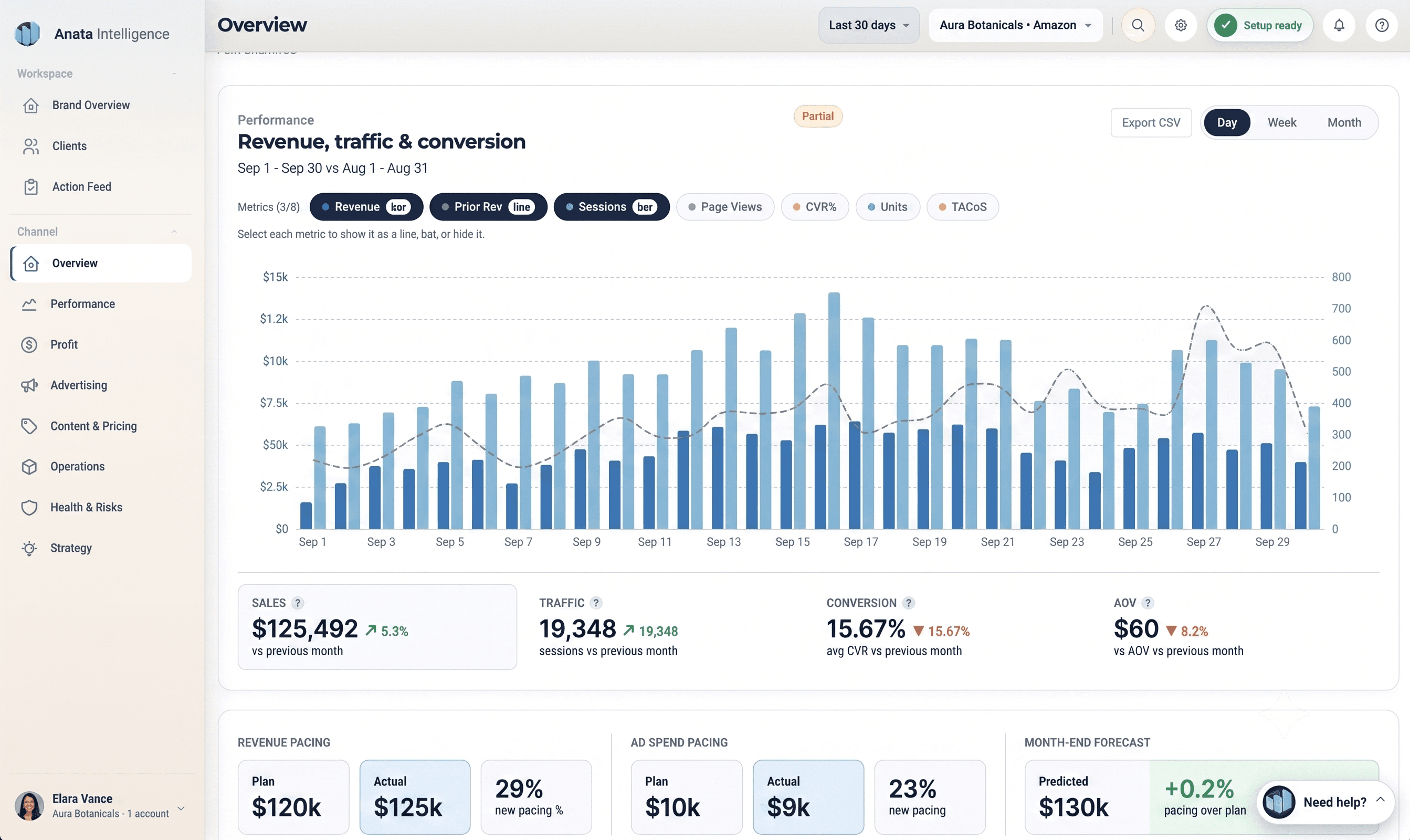This screenshot has width=1410, height=840.
Task: Click the AOV info question icon
Action: click(x=1148, y=603)
